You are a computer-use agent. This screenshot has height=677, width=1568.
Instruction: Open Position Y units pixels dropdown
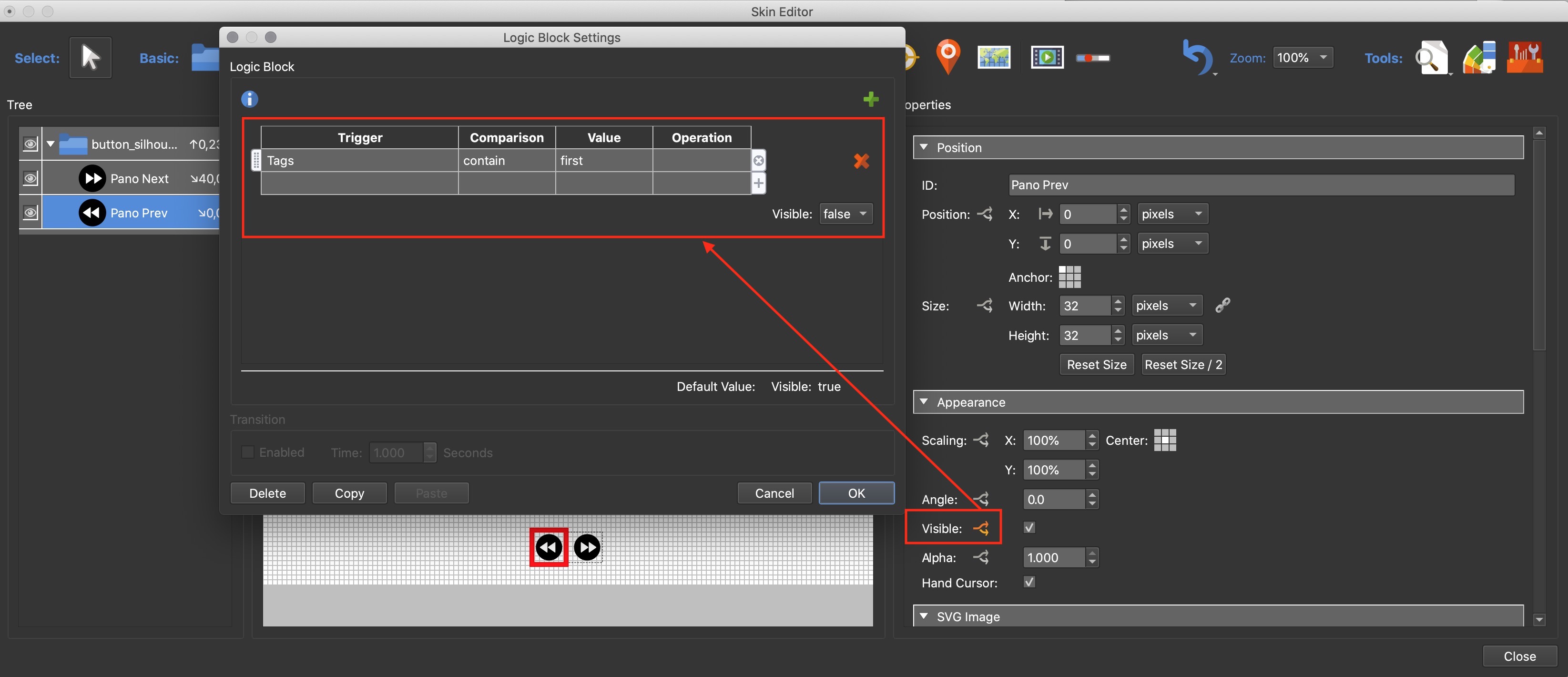point(1172,244)
